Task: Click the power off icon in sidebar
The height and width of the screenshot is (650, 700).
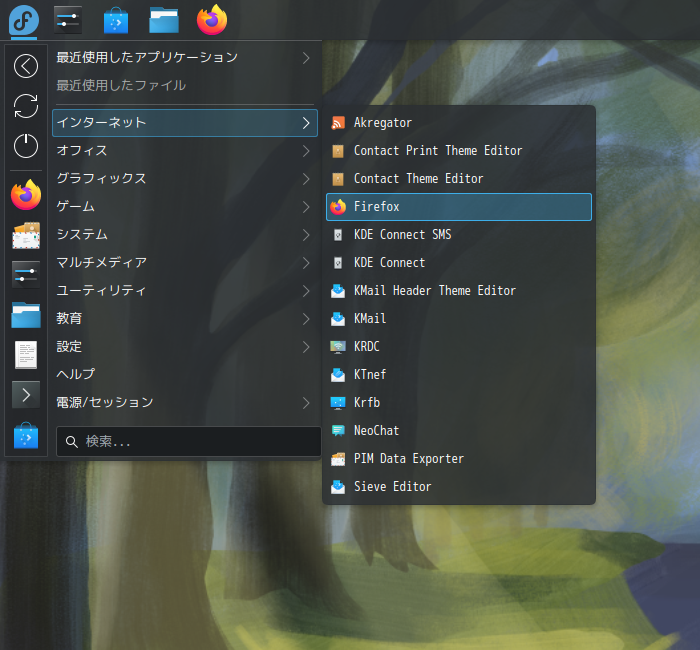Action: (26, 146)
